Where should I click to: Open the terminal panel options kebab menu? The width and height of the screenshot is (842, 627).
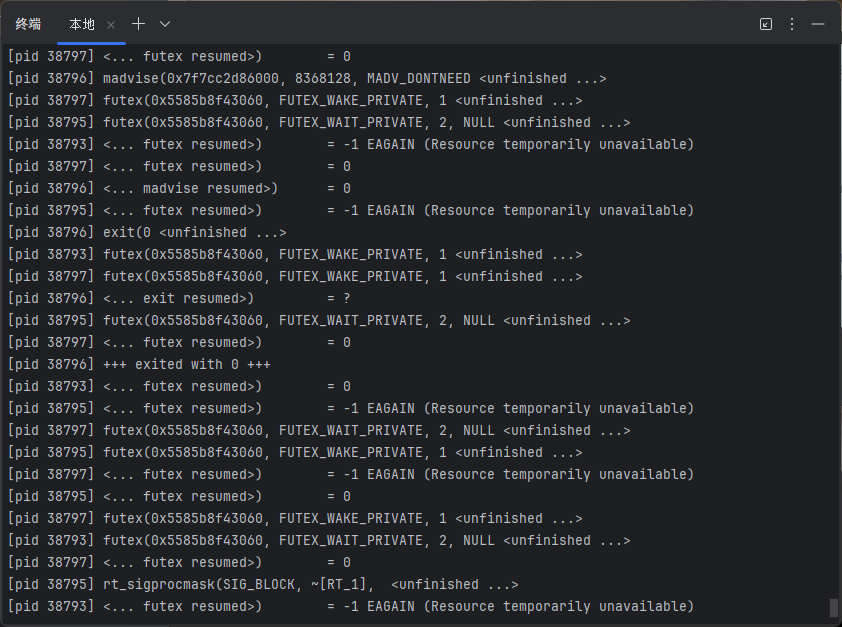pos(792,24)
